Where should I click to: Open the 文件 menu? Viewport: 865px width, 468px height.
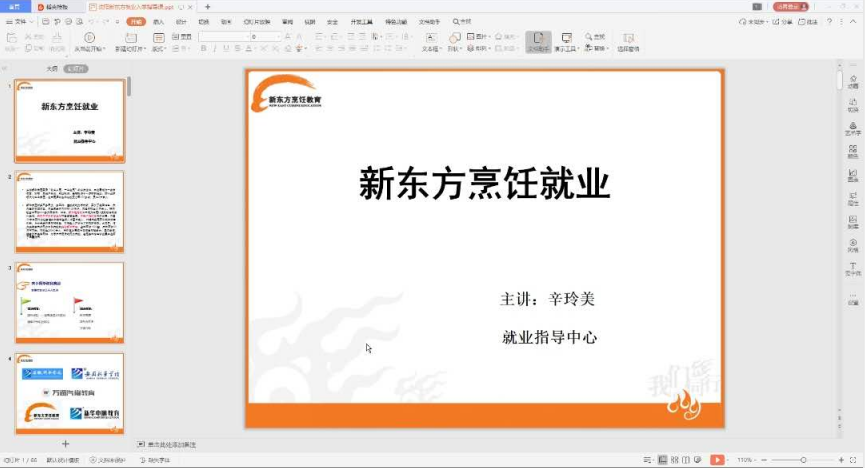point(19,22)
